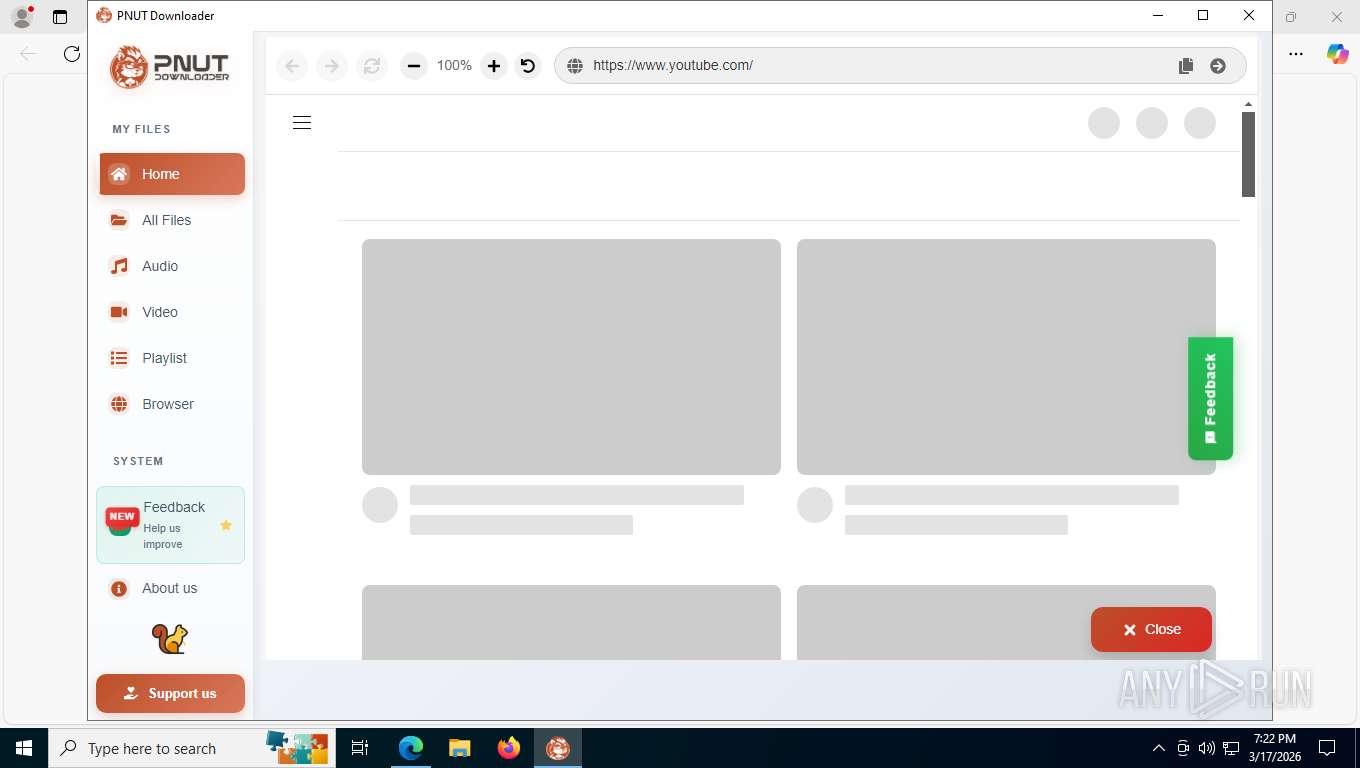Screen dimensions: 1360x768
Task: Go to Audio files
Action: 172,266
